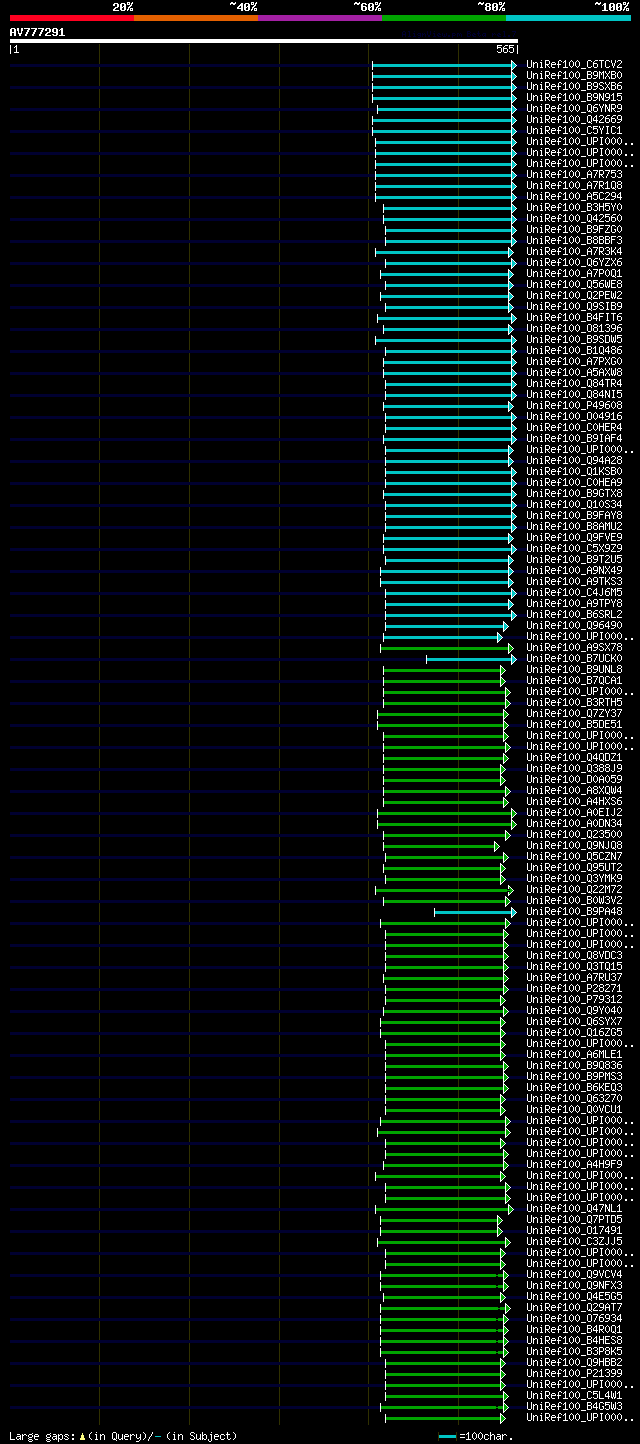Image resolution: width=640 pixels, height=1444 pixels.
Task: Select the UniRef100_Q23500 label
Action: point(574,834)
